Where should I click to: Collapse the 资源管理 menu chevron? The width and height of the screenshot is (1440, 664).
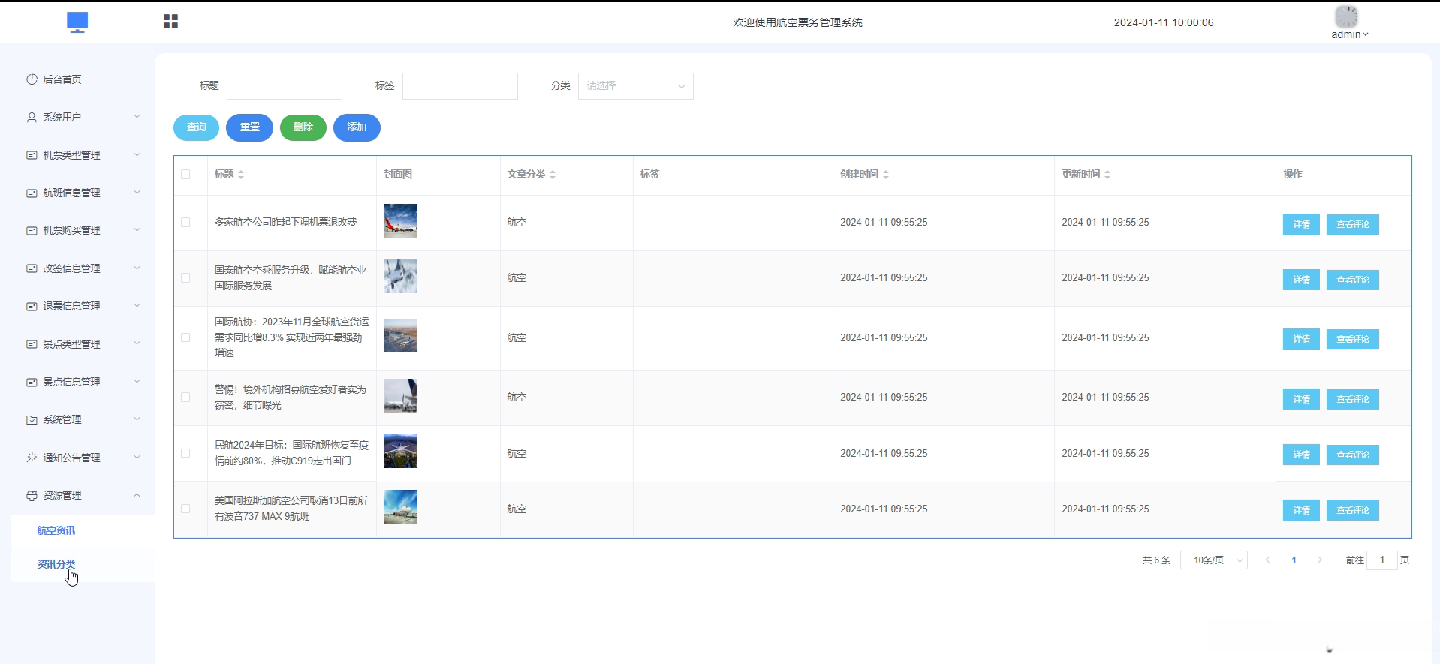(137, 495)
